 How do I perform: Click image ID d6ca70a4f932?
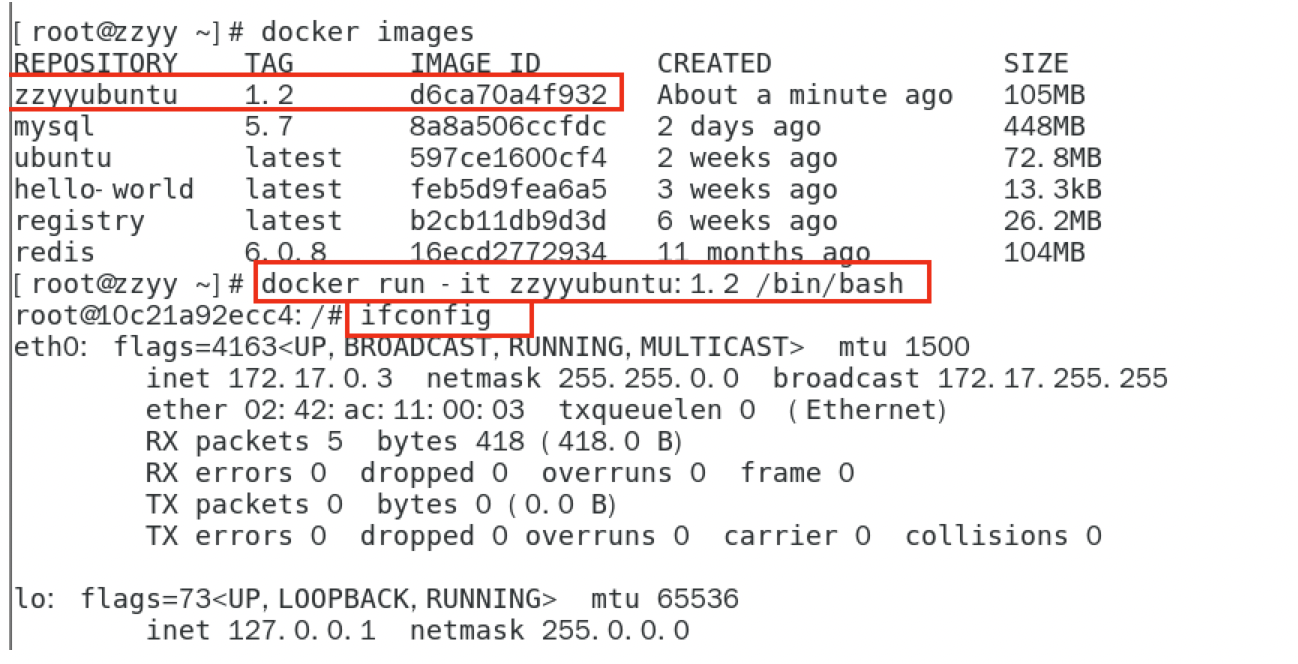tap(508, 95)
